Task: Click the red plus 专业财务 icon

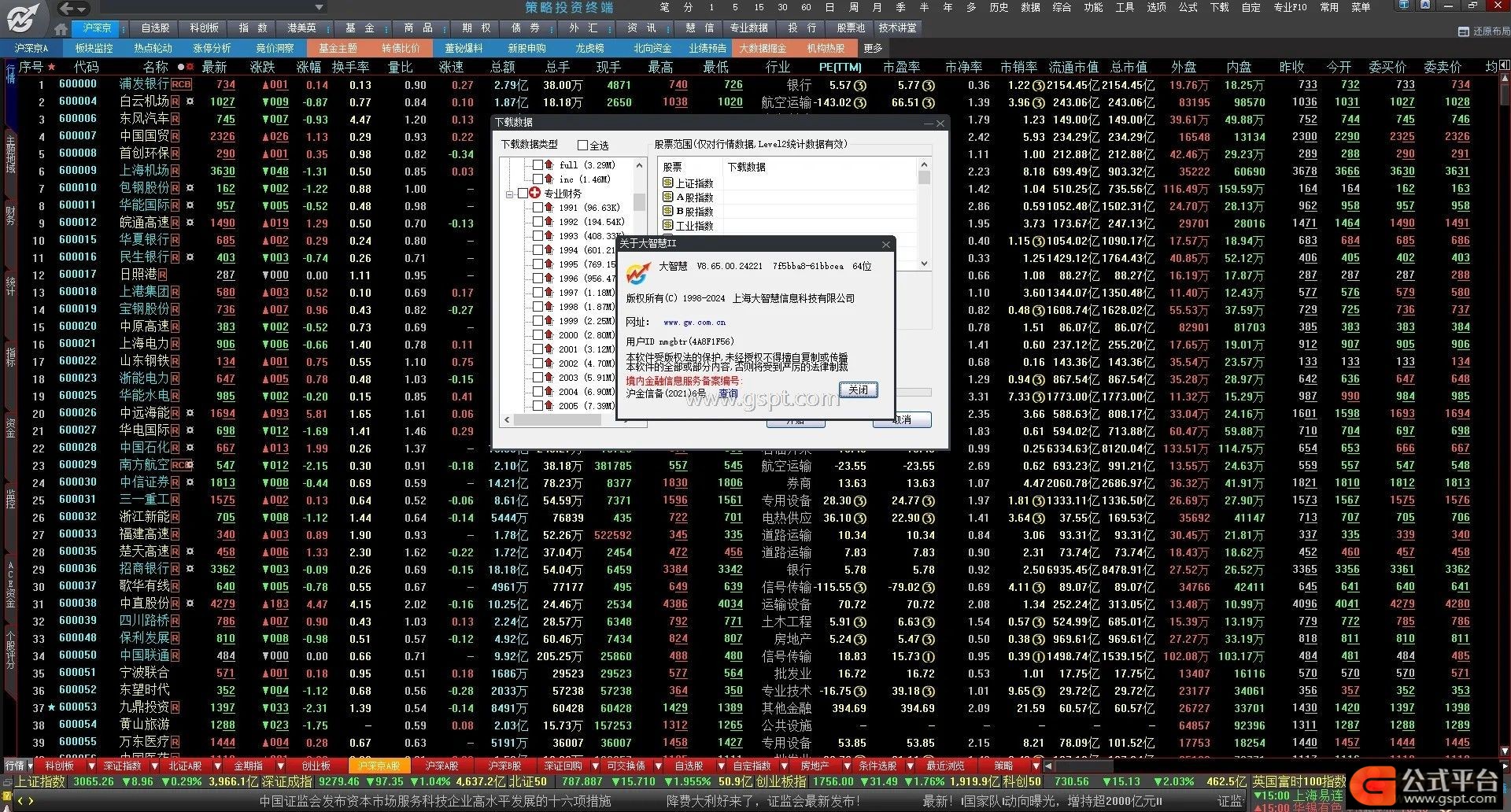Action: tap(535, 193)
